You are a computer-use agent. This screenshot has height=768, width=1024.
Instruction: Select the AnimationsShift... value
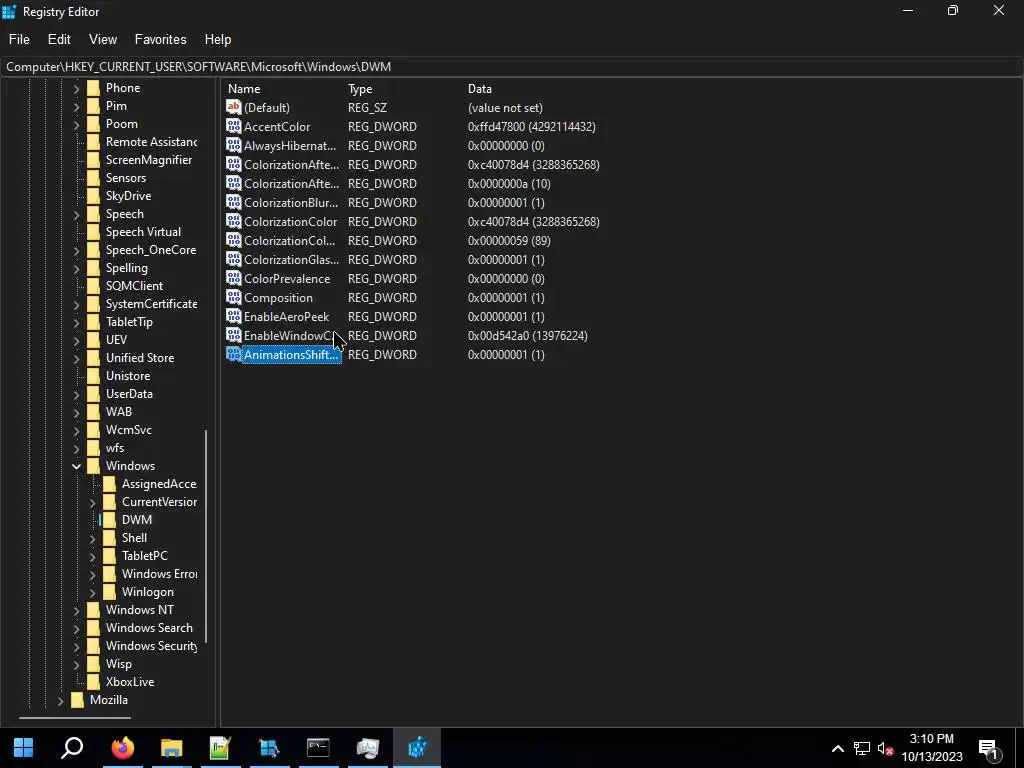click(x=291, y=355)
